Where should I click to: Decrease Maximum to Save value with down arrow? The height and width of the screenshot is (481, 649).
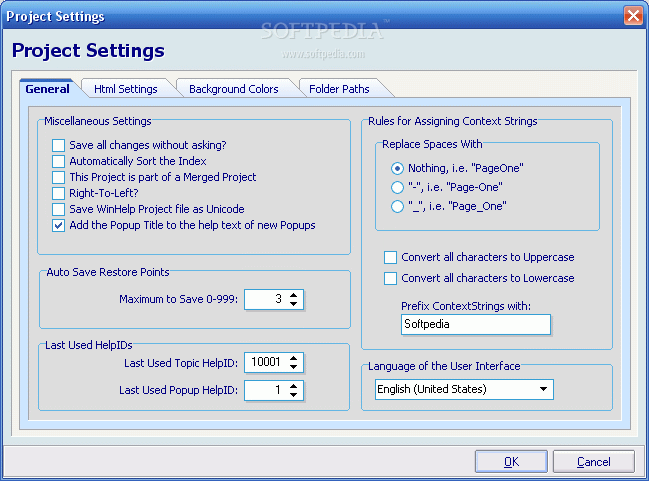(293, 304)
